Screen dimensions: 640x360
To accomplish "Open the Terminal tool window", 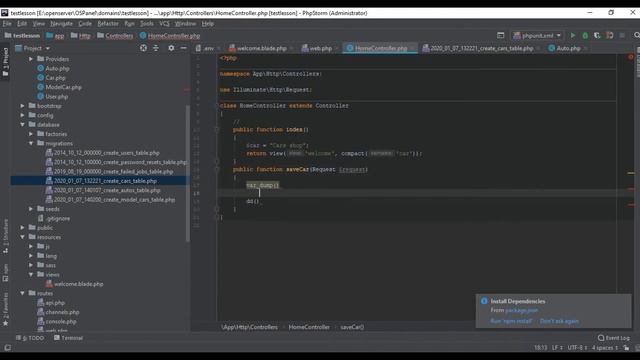I will click(x=68, y=338).
